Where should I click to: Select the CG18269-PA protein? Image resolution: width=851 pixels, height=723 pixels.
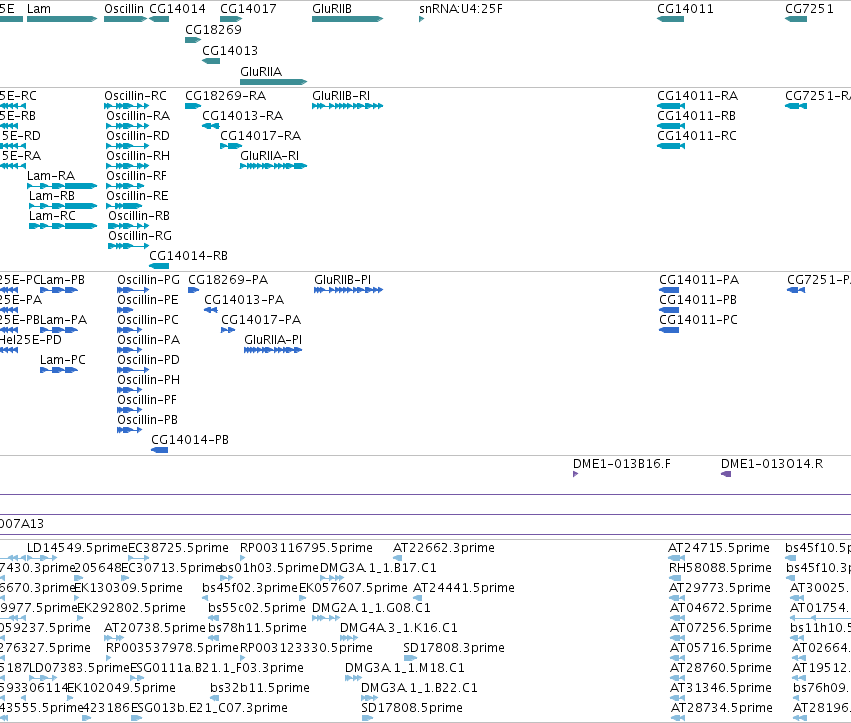pos(193,290)
